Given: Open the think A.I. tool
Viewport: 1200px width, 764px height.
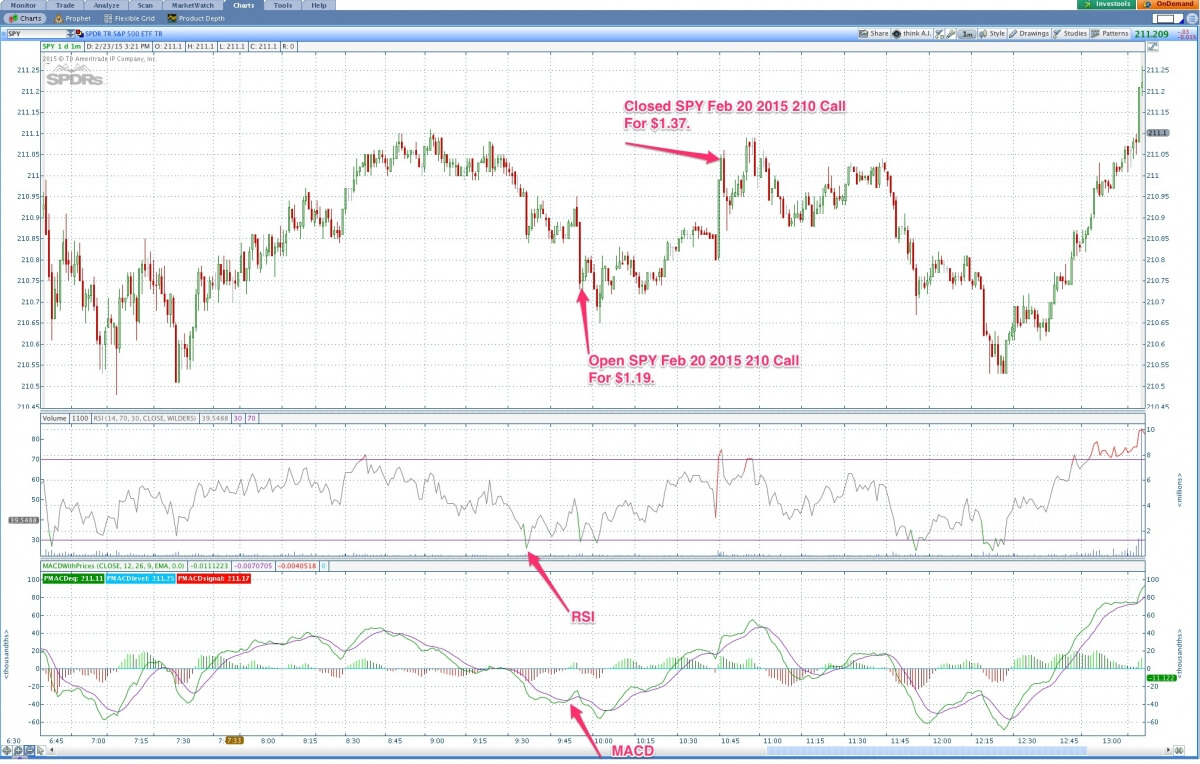Looking at the screenshot, I should tap(911, 34).
